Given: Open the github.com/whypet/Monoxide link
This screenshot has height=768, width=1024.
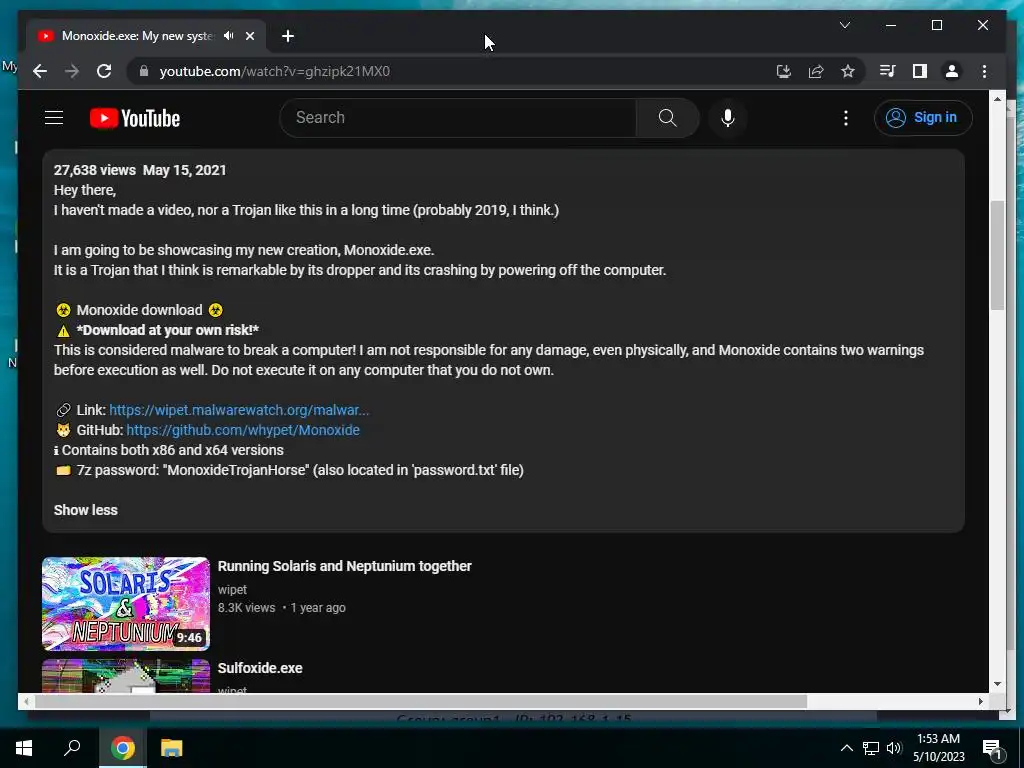Looking at the screenshot, I should pyautogui.click(x=243, y=430).
